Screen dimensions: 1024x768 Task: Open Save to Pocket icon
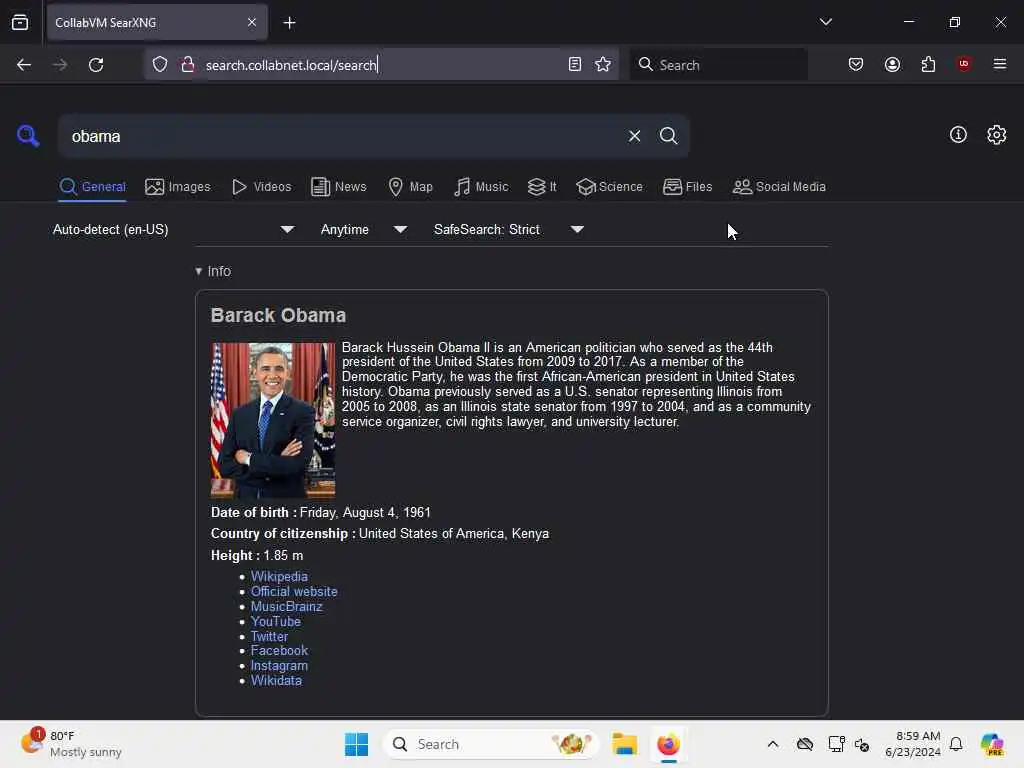point(856,64)
